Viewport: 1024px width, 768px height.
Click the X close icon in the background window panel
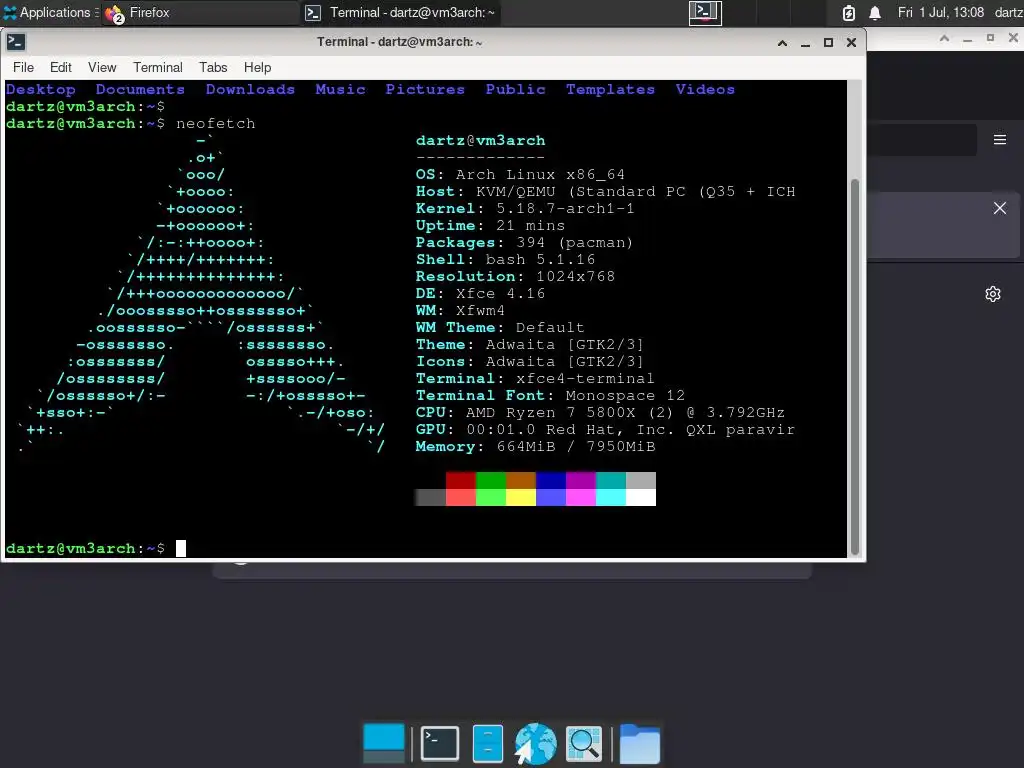tap(999, 208)
